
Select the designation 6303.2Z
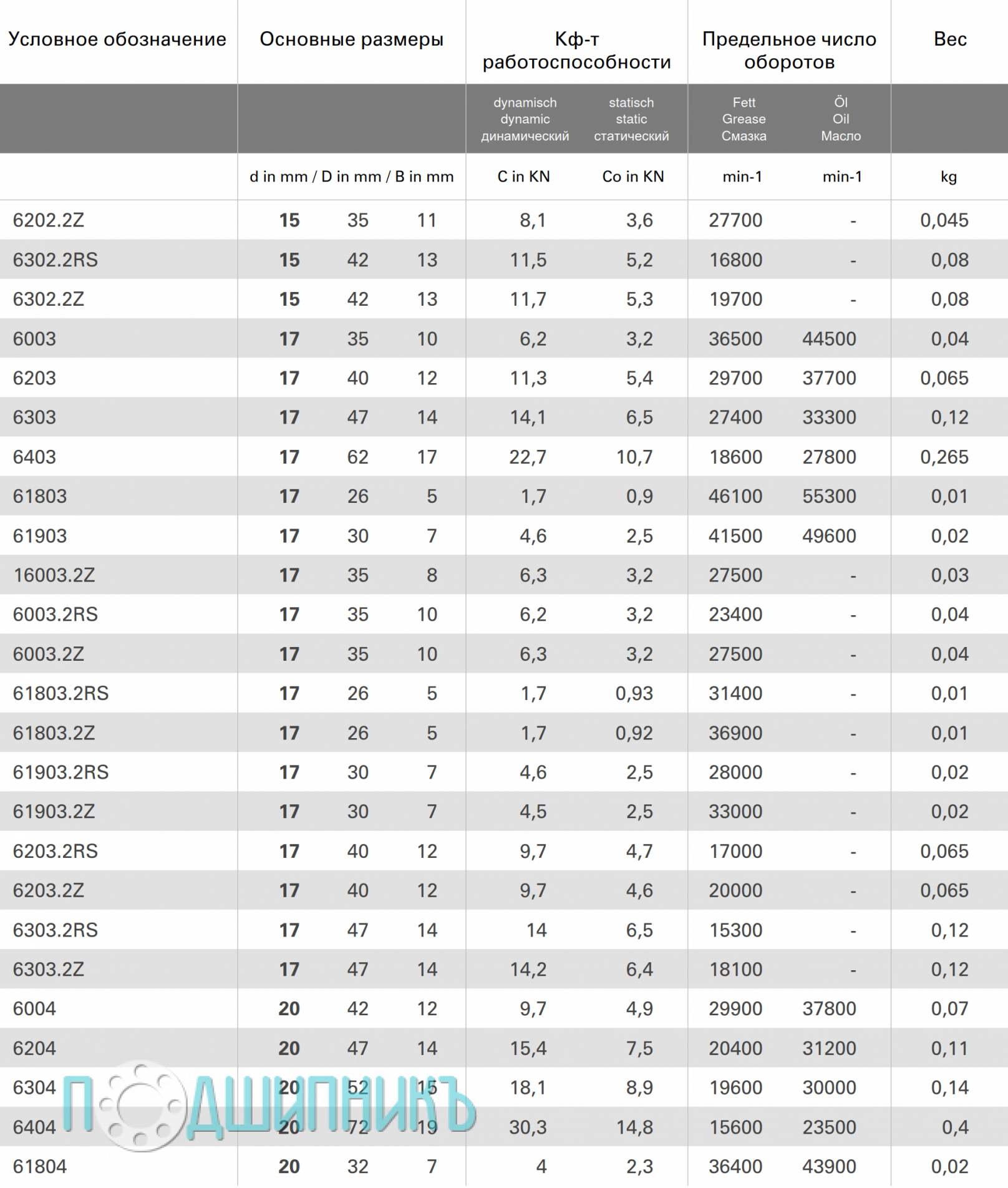tap(48, 970)
